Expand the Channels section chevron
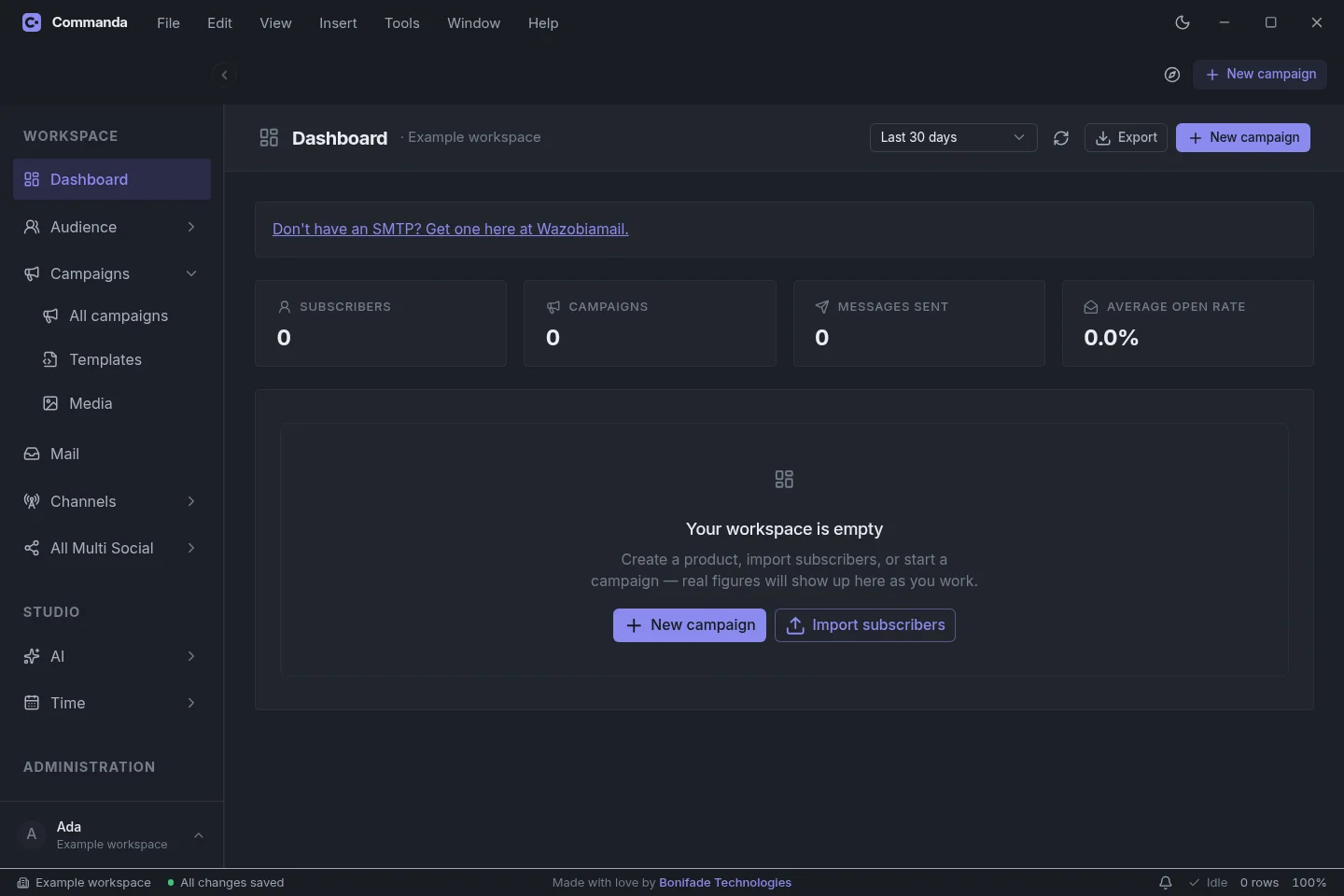Screen dimensions: 1344x896 point(191,501)
